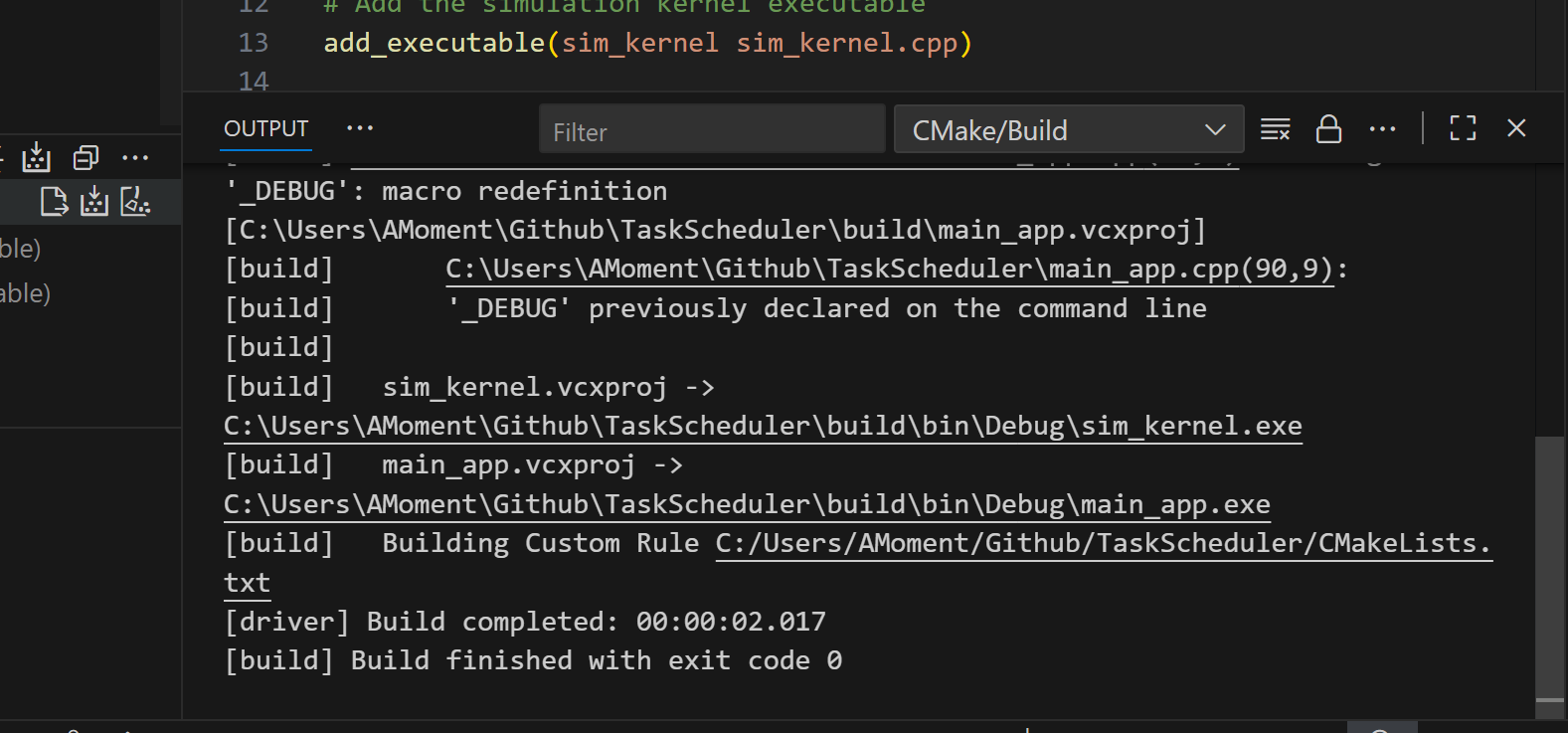This screenshot has width=1568, height=733.
Task: Open the CMake/Build output channel dropdown
Action: pos(1068,130)
